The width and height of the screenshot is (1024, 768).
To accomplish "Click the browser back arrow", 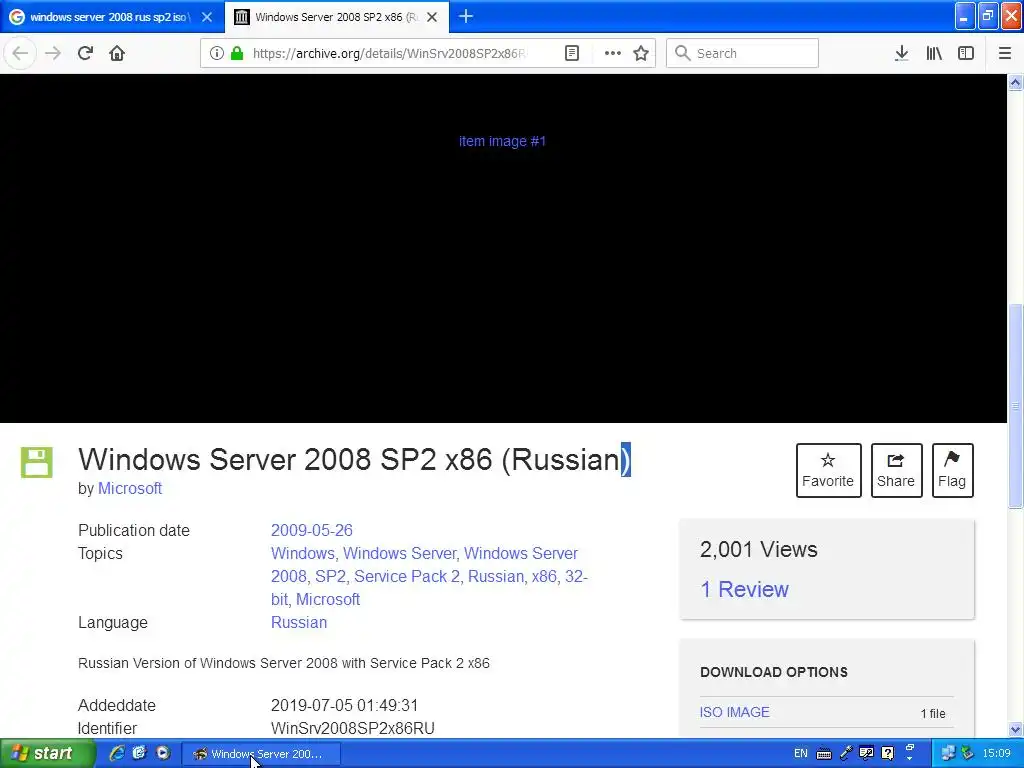I will (x=20, y=53).
